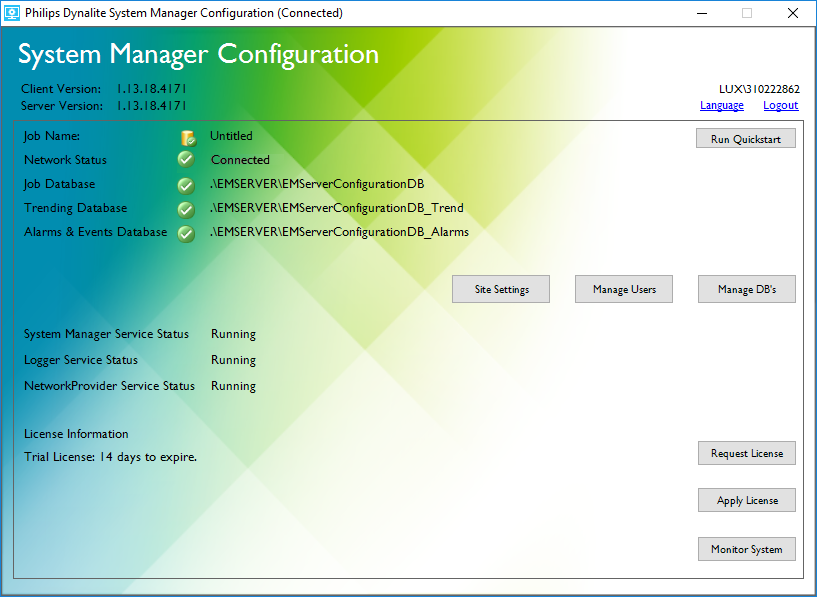Viewport: 817px width, 597px height.
Task: Open Site Settings
Action: click(502, 289)
